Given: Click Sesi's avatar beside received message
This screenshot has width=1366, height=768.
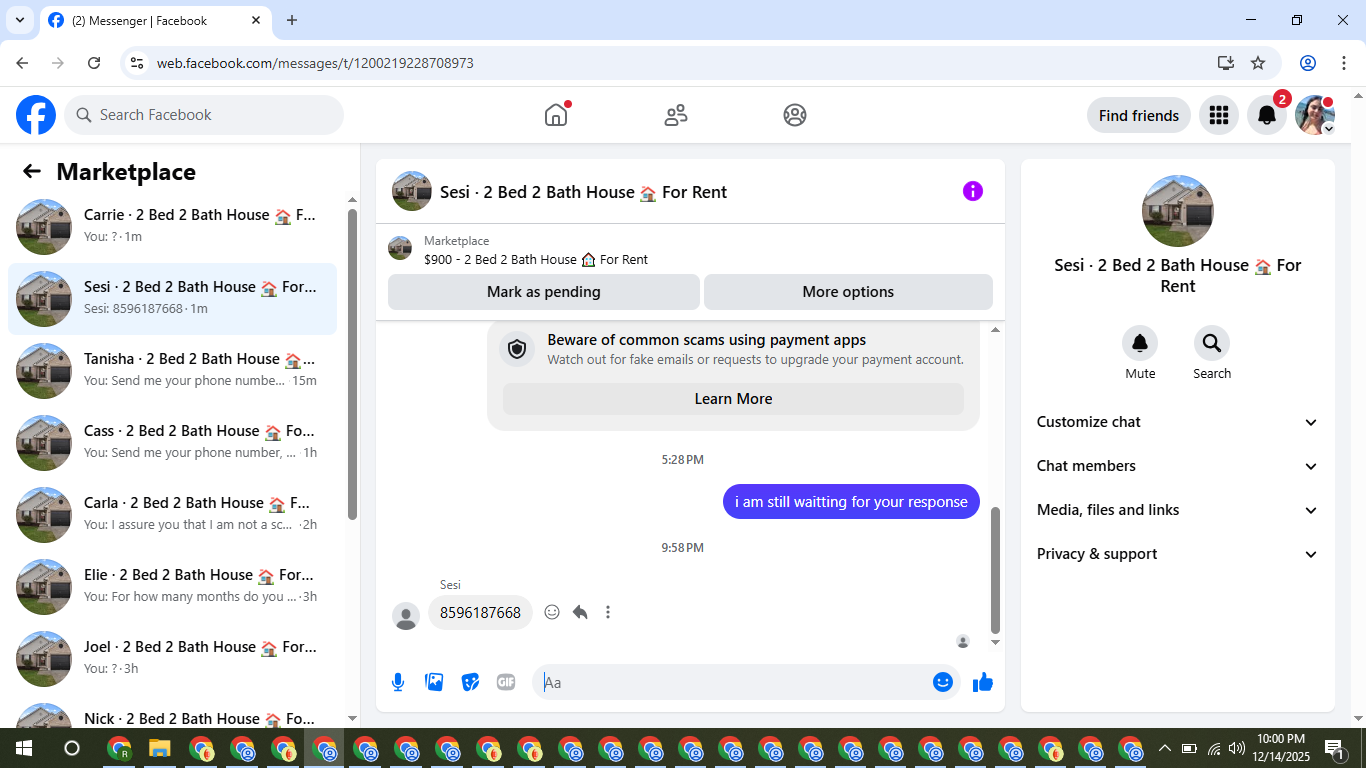Looking at the screenshot, I should click(x=406, y=615).
